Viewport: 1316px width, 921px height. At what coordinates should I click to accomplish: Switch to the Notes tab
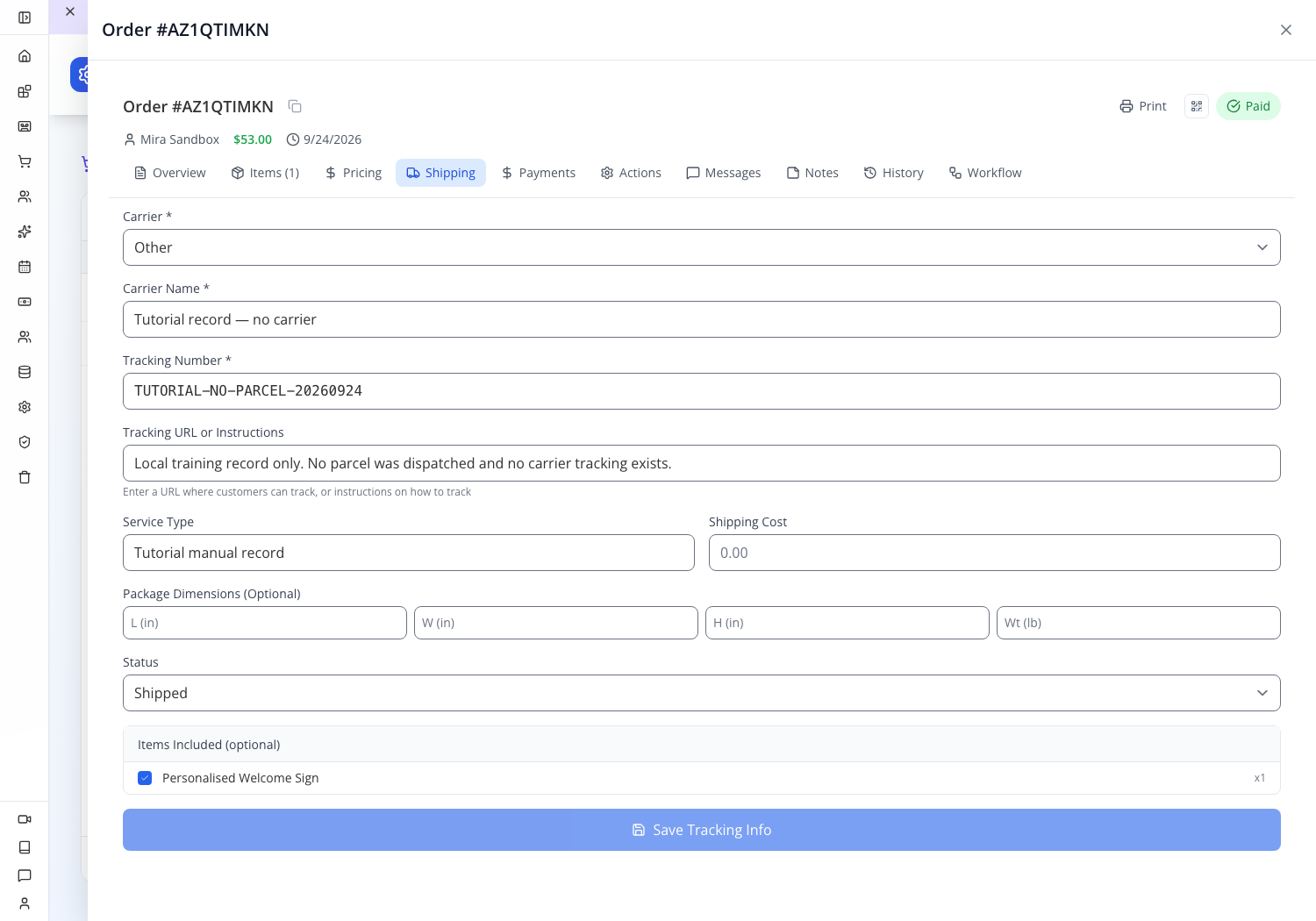(x=812, y=173)
